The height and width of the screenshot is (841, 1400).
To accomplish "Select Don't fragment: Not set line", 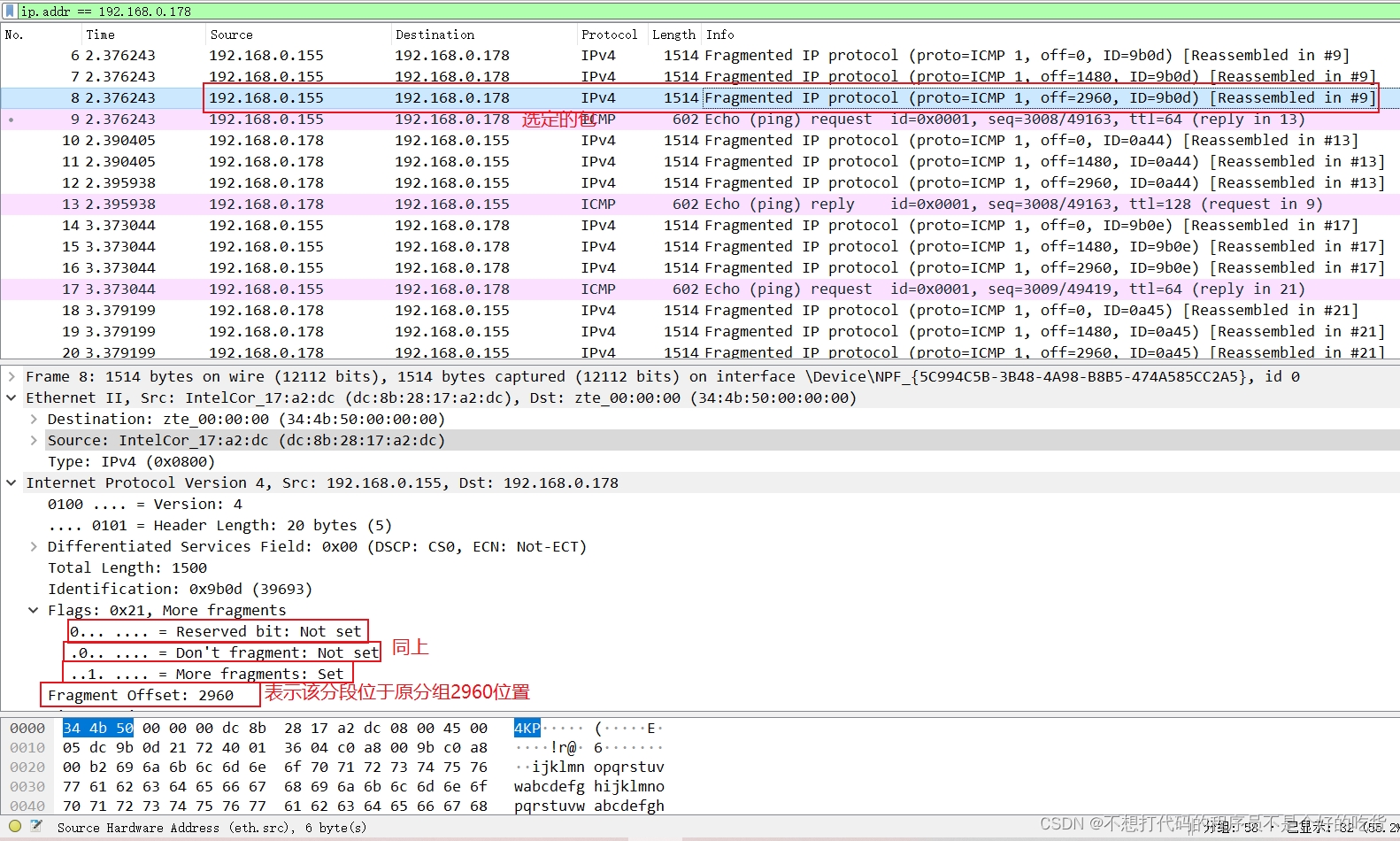I will [x=225, y=652].
